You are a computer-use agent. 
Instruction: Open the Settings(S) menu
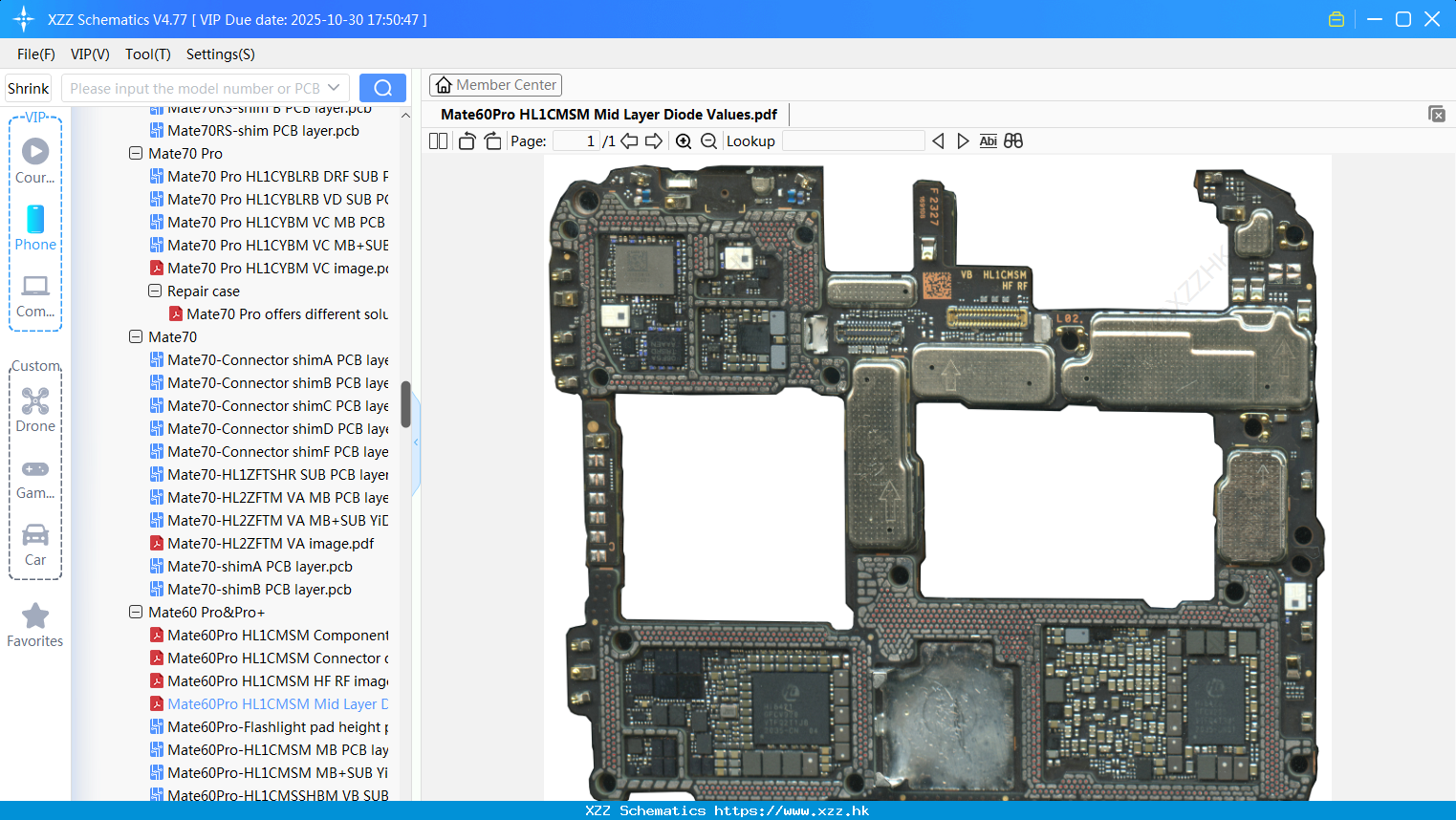click(221, 54)
